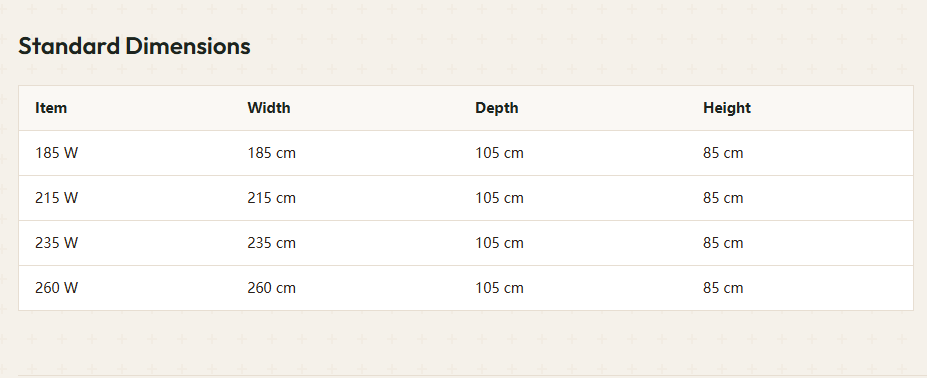The width and height of the screenshot is (927, 378).
Task: Select the 185 cm width value
Action: [x=271, y=153]
